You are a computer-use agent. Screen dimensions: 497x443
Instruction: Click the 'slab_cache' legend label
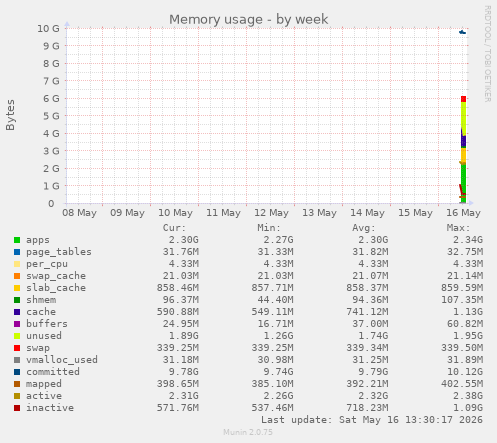(56, 288)
